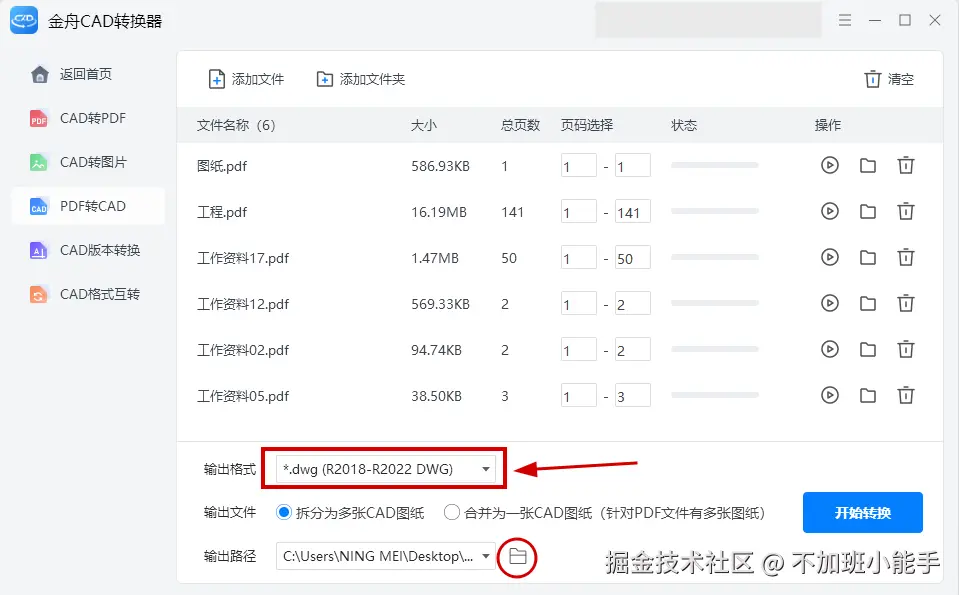Open CAD版本转换 in sidebar
Image resolution: width=959 pixels, height=595 pixels.
pos(89,250)
